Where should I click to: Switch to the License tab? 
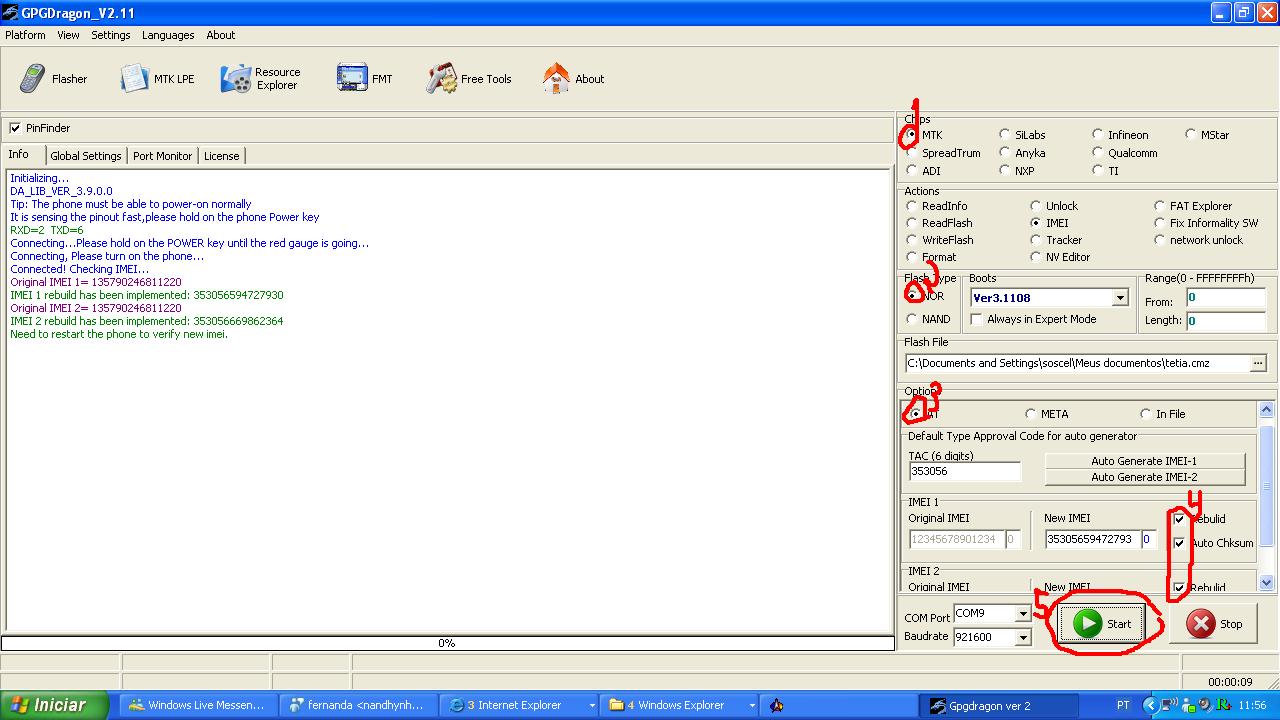point(221,156)
